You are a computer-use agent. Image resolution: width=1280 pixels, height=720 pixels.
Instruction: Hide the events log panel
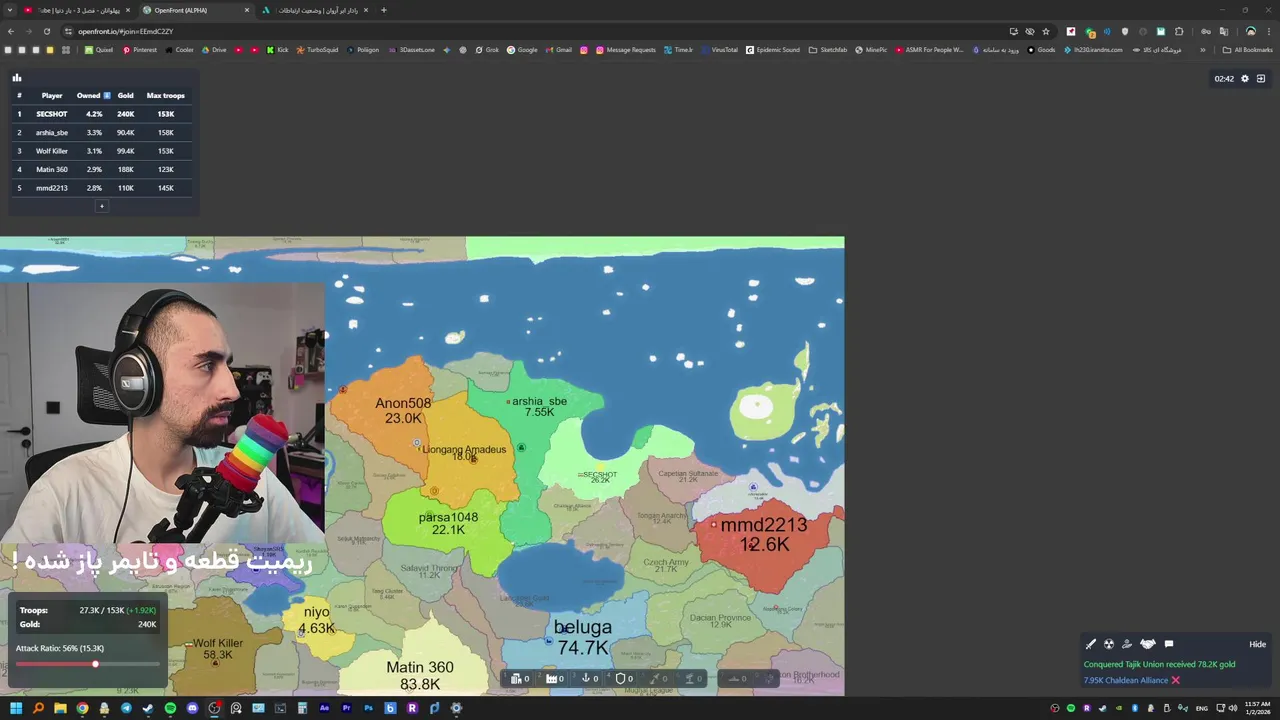[1257, 644]
